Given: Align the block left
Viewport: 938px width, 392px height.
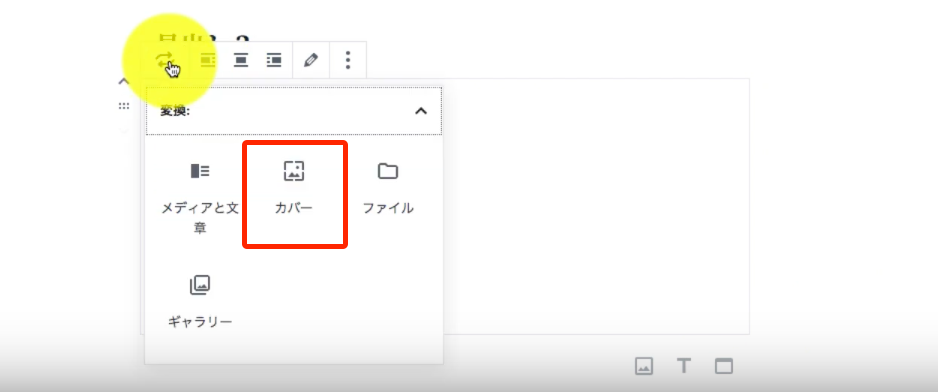Looking at the screenshot, I should [x=208, y=60].
